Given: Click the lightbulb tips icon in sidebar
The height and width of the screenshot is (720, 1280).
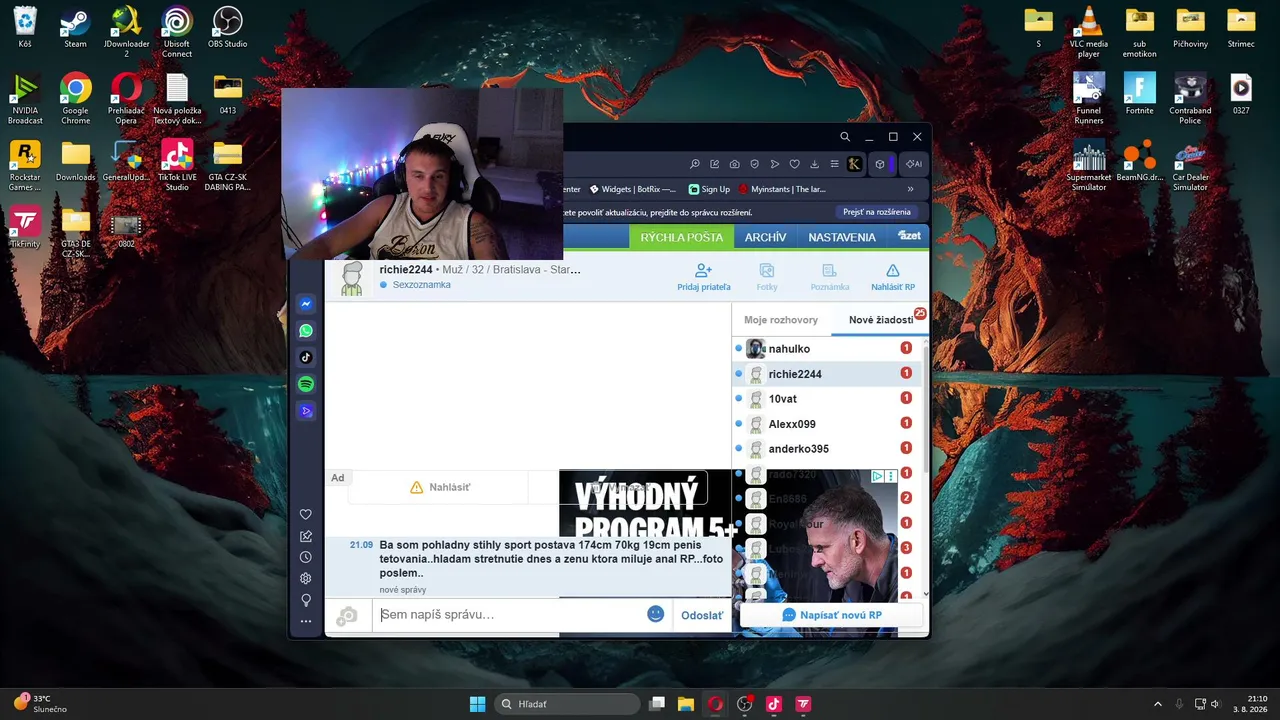Looking at the screenshot, I should click(306, 600).
